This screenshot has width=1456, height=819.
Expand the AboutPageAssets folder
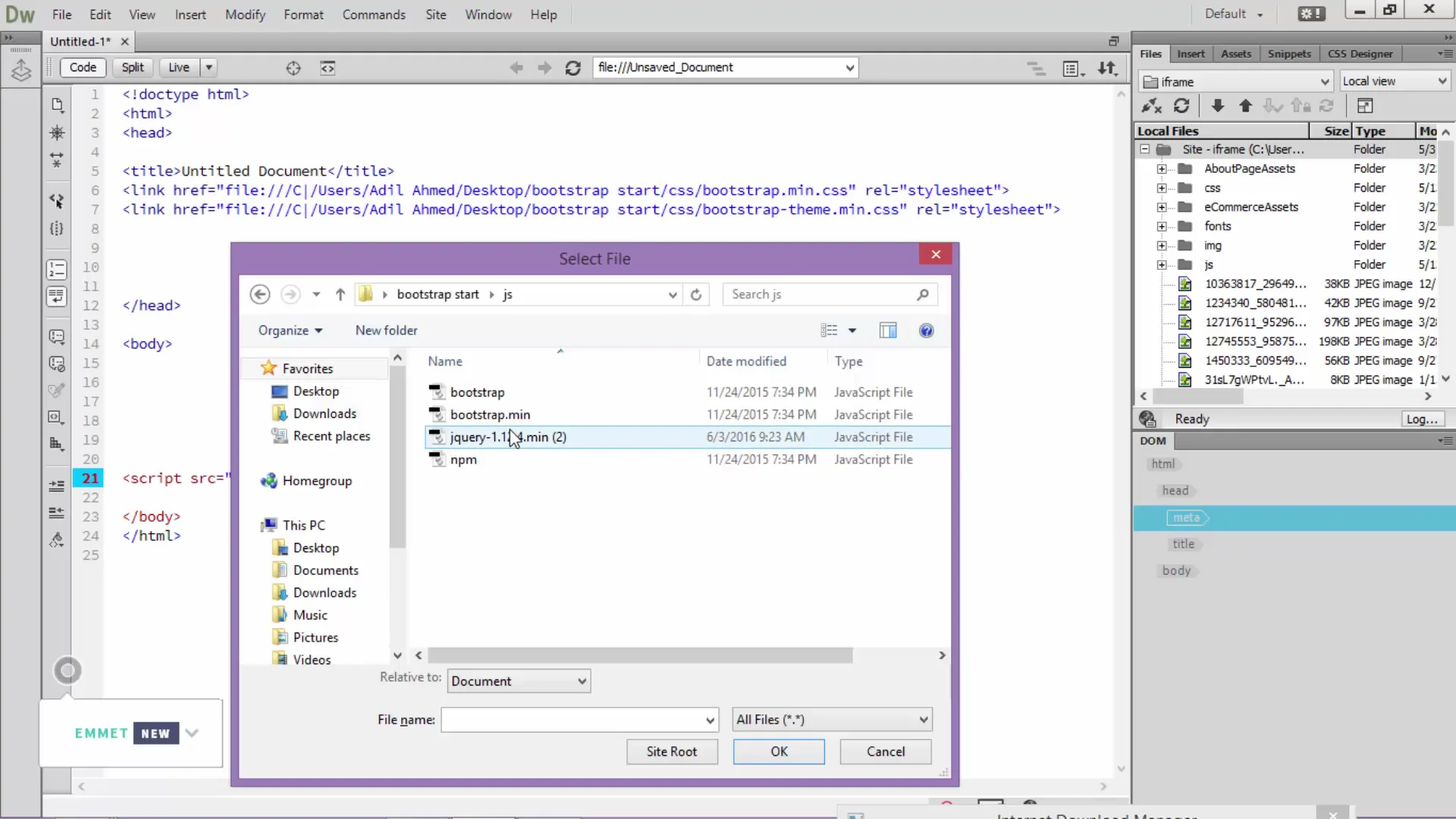click(x=1162, y=168)
